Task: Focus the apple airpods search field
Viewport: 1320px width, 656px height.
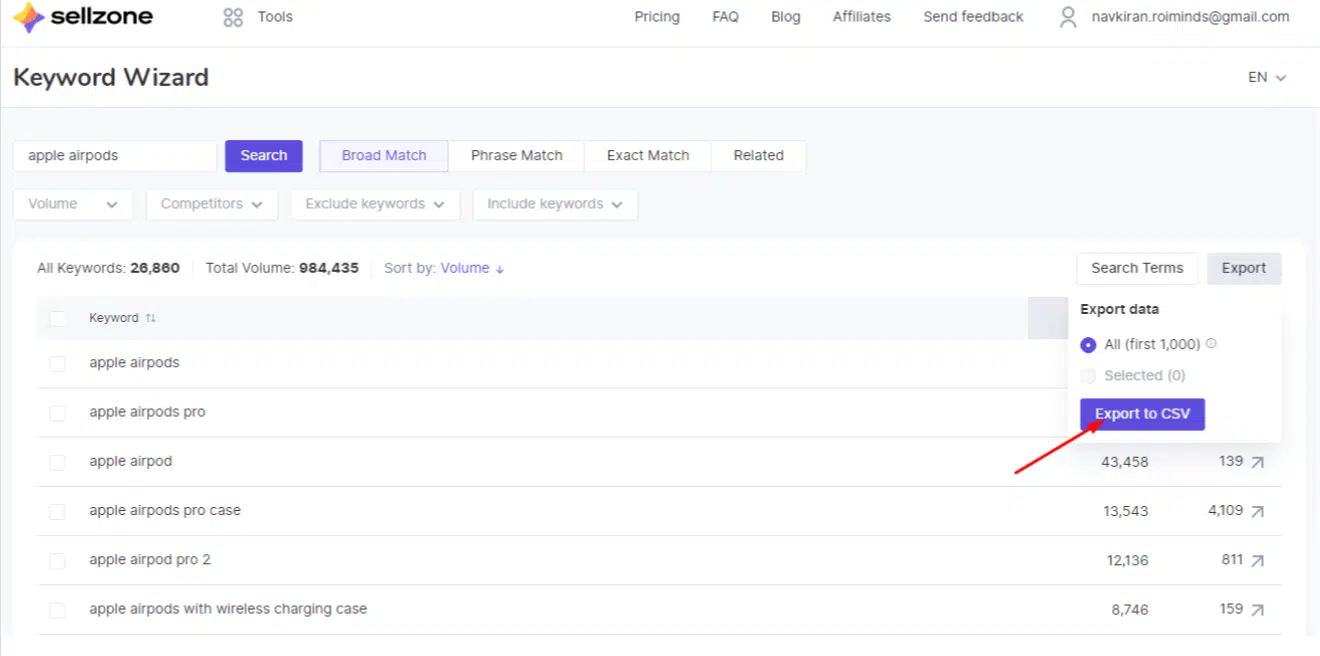Action: point(115,155)
